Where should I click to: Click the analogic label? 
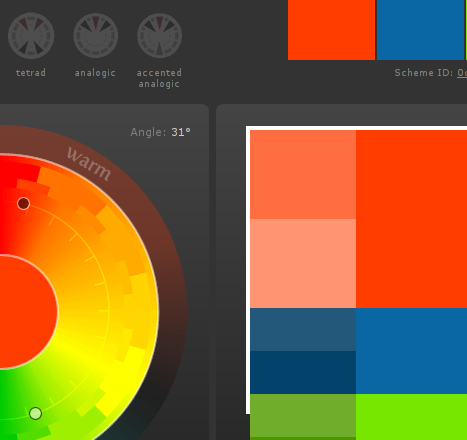click(95, 73)
